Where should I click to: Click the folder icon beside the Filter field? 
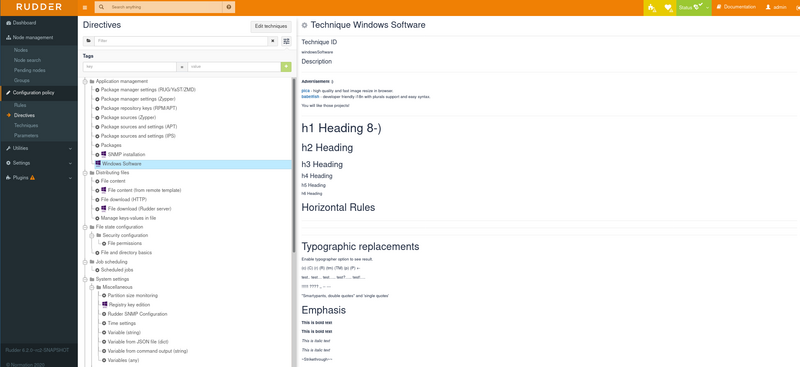pyautogui.click(x=88, y=41)
